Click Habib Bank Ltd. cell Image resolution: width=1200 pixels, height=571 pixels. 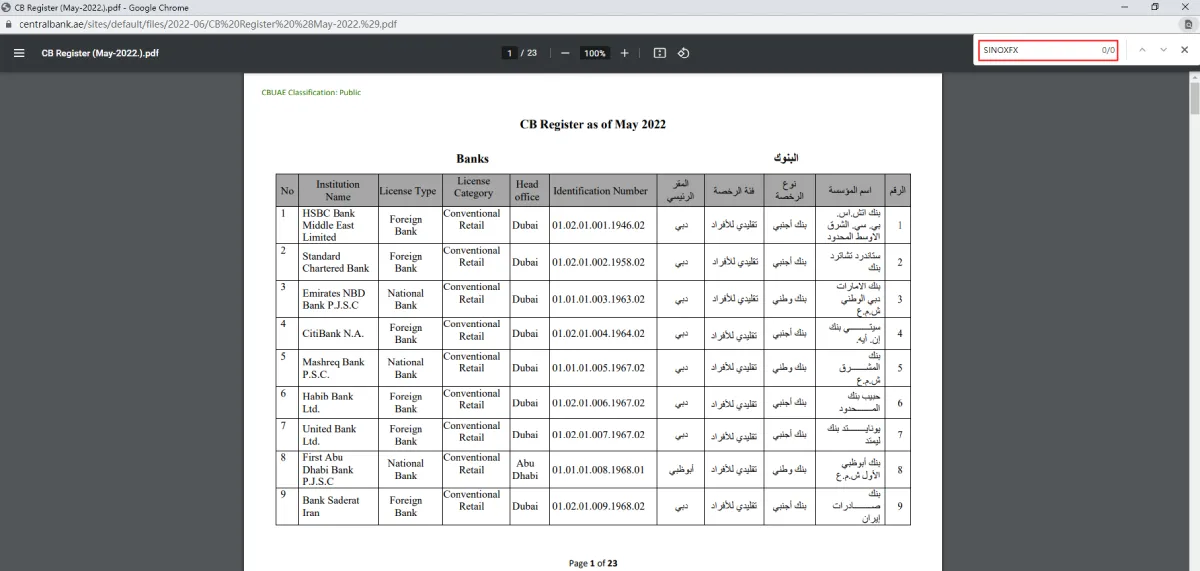pos(338,402)
